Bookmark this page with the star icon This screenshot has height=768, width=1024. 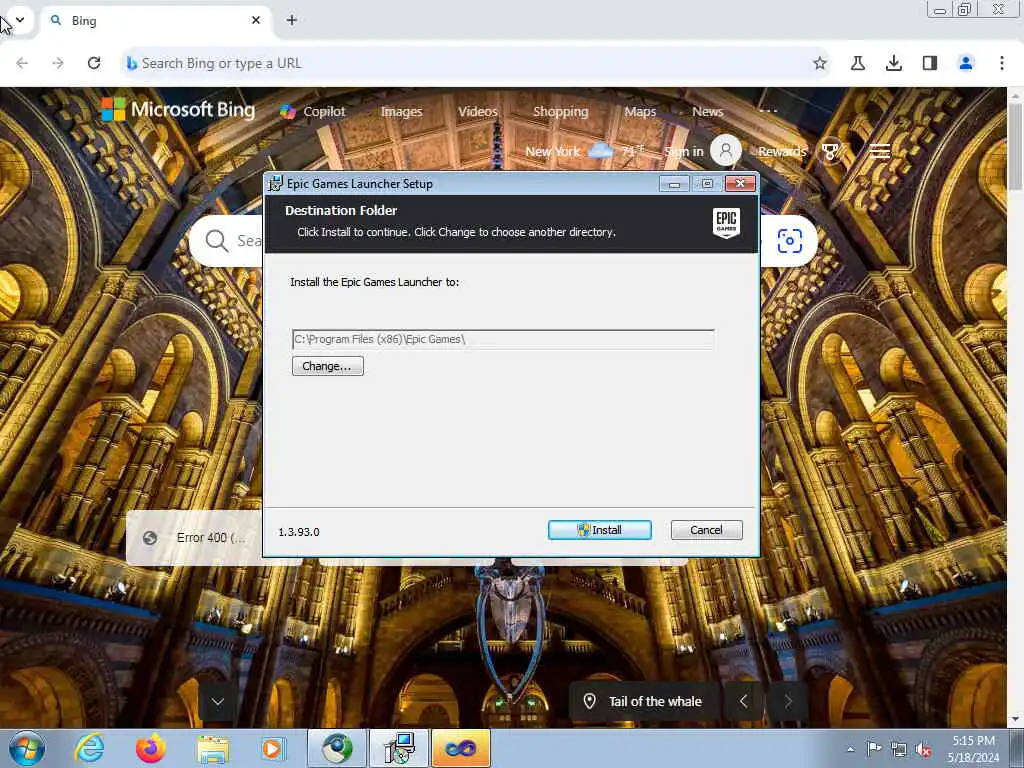coord(820,63)
